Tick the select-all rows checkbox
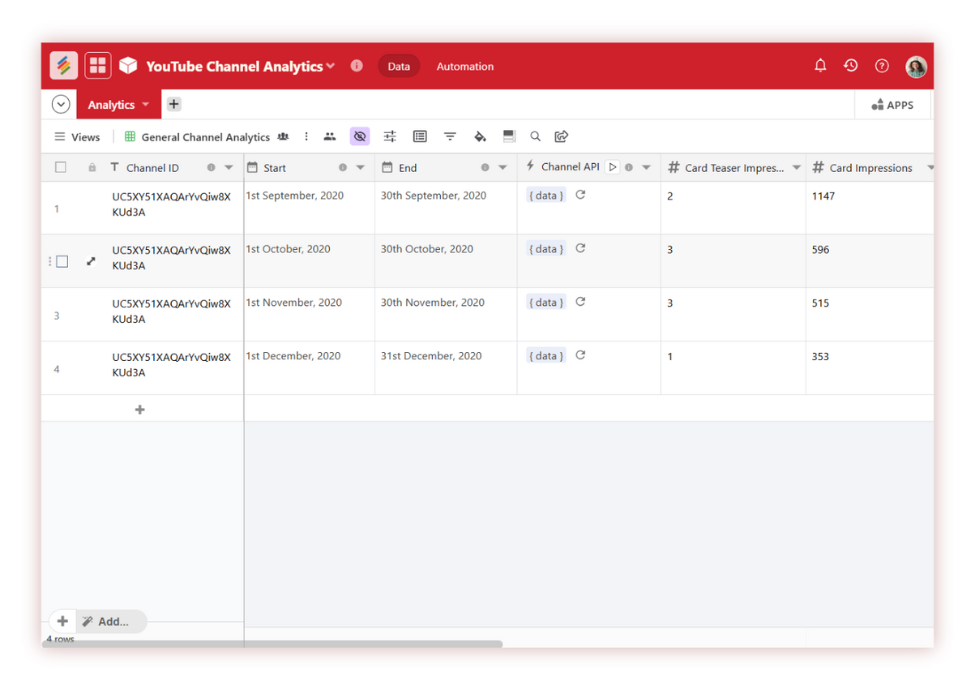The height and width of the screenshot is (690, 975). [60, 167]
